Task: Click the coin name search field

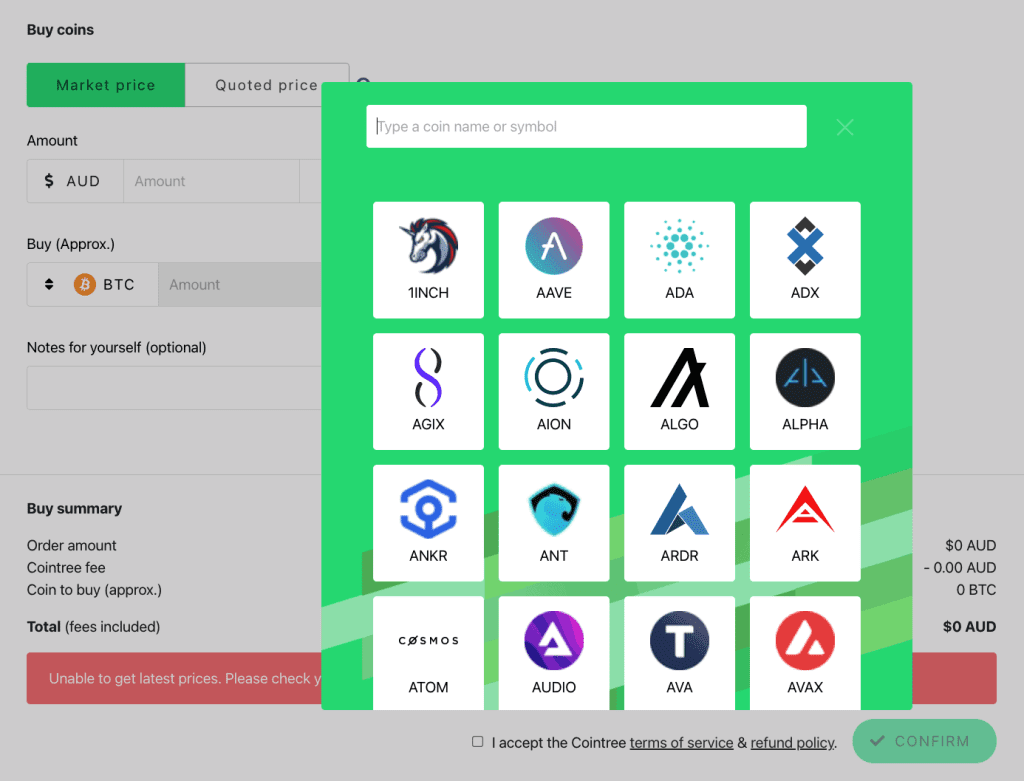Action: [x=586, y=127]
